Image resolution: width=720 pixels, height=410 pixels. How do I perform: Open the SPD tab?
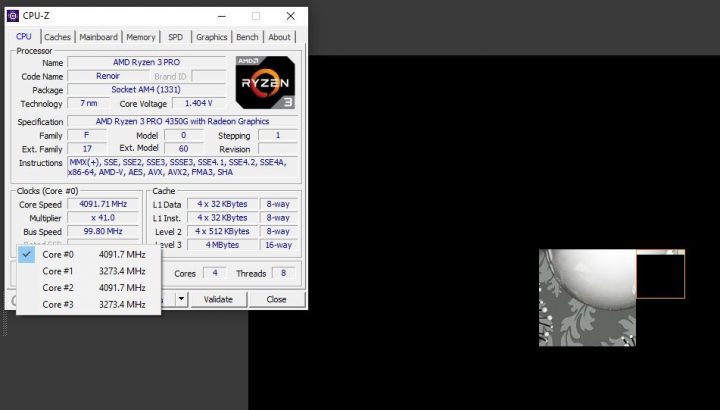pos(175,37)
